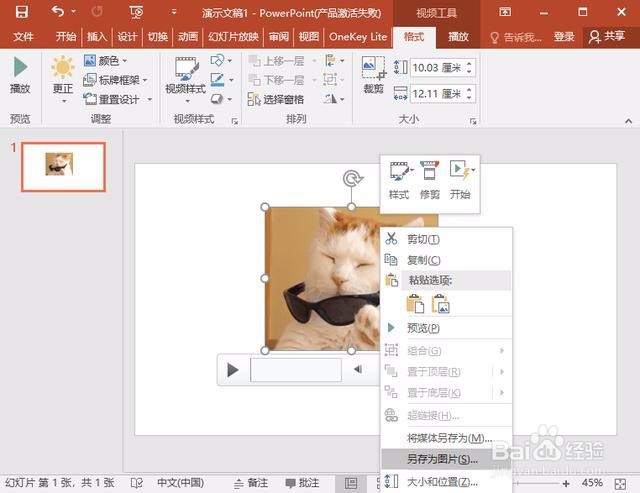Click 选择窗格 selection pane button
Image resolution: width=640 pixels, height=493 pixels.
point(276,99)
